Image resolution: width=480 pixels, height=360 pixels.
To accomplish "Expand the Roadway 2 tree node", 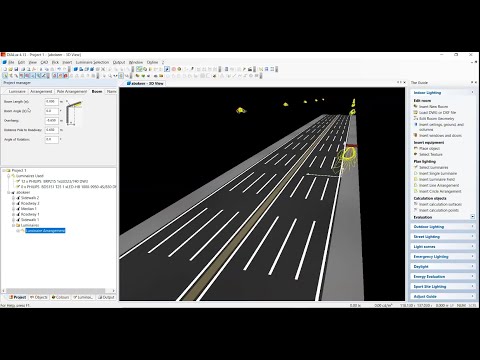I will click(13, 203).
